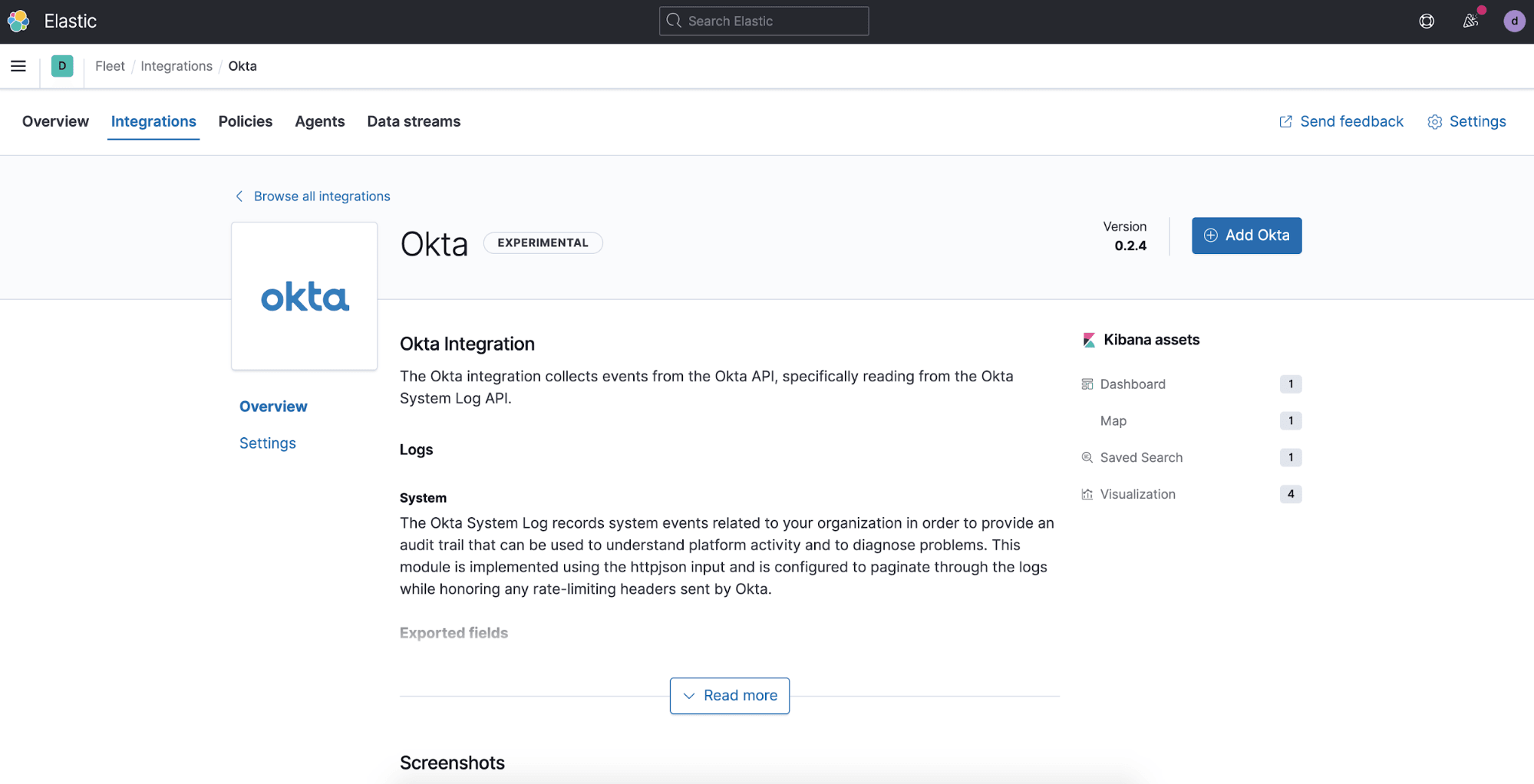Expand the navigation hamburger menu
The width and height of the screenshot is (1534, 784).
tap(18, 66)
